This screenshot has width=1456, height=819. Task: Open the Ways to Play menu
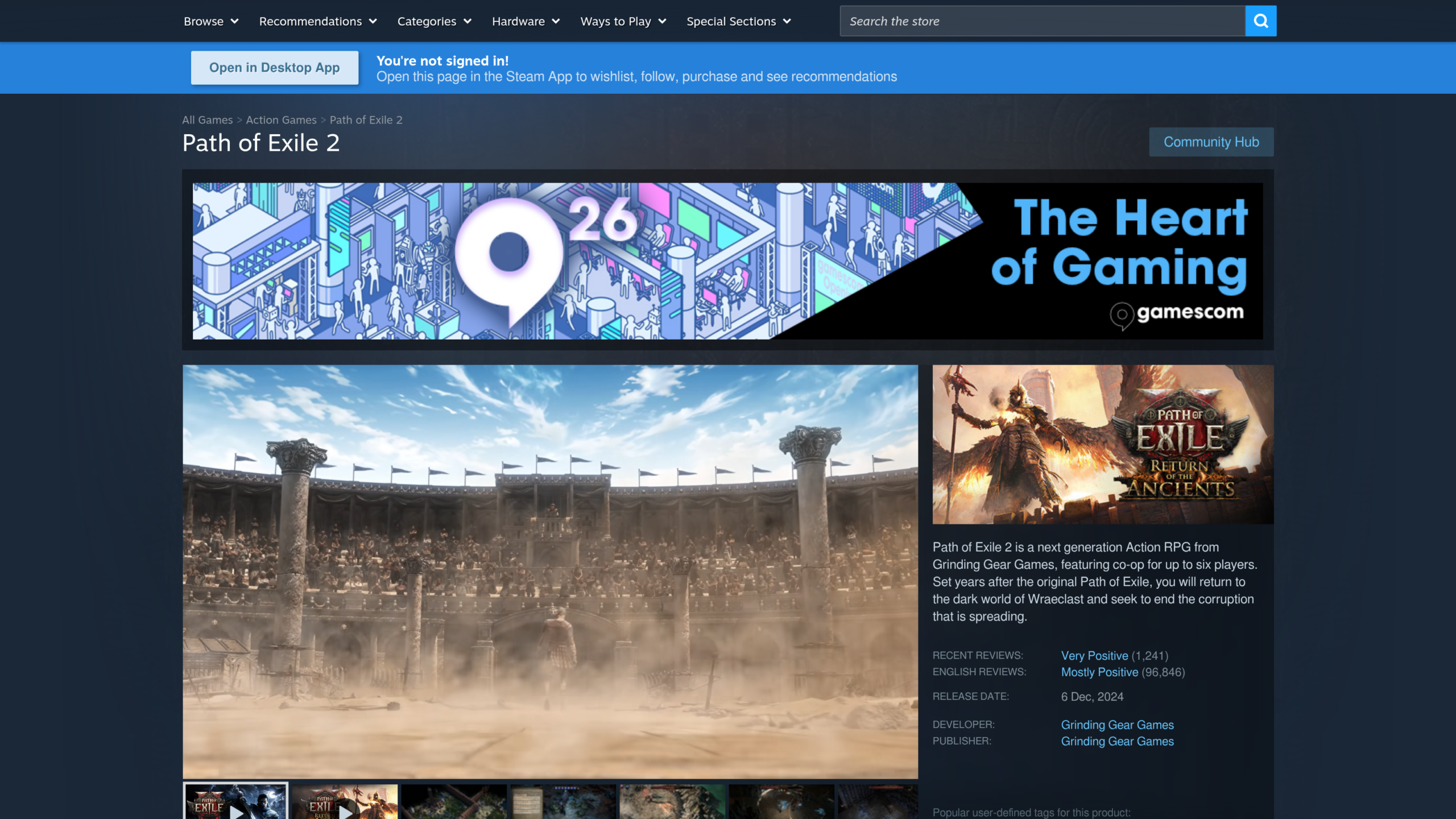click(623, 21)
